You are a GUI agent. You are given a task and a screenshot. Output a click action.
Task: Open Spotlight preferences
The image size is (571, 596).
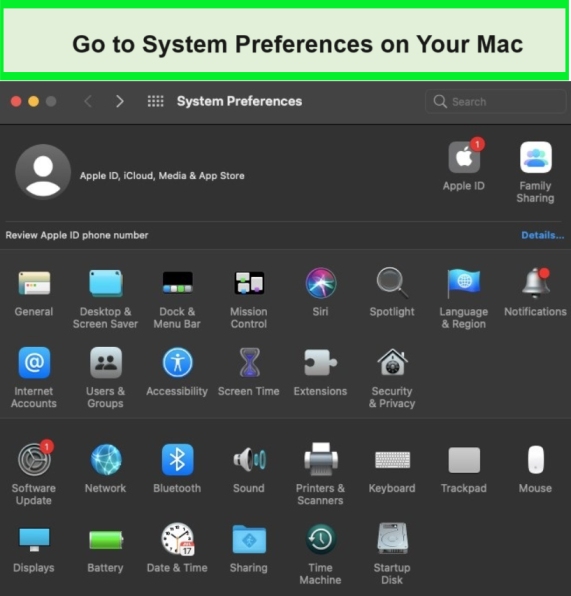pyautogui.click(x=392, y=283)
